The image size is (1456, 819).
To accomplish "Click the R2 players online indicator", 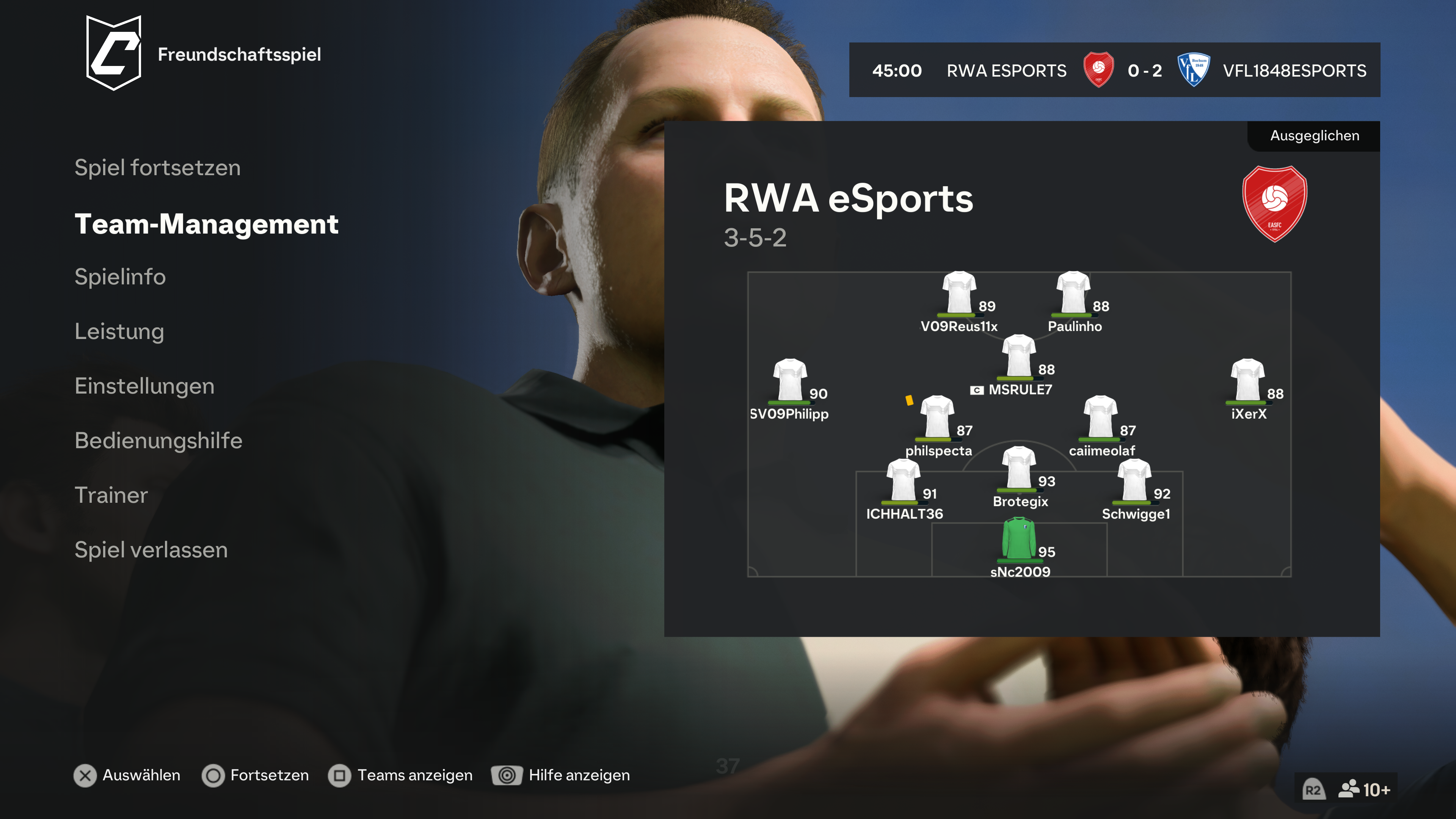I will (1345, 789).
